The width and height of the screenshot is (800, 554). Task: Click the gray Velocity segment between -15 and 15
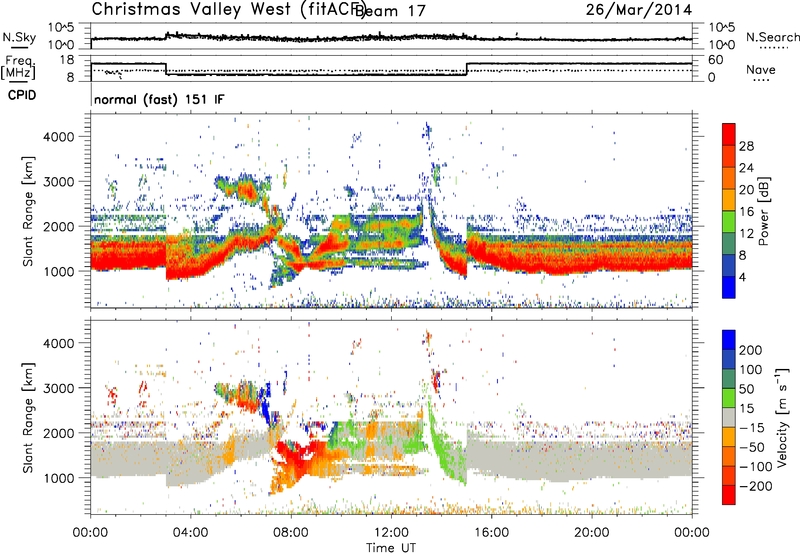coord(729,417)
